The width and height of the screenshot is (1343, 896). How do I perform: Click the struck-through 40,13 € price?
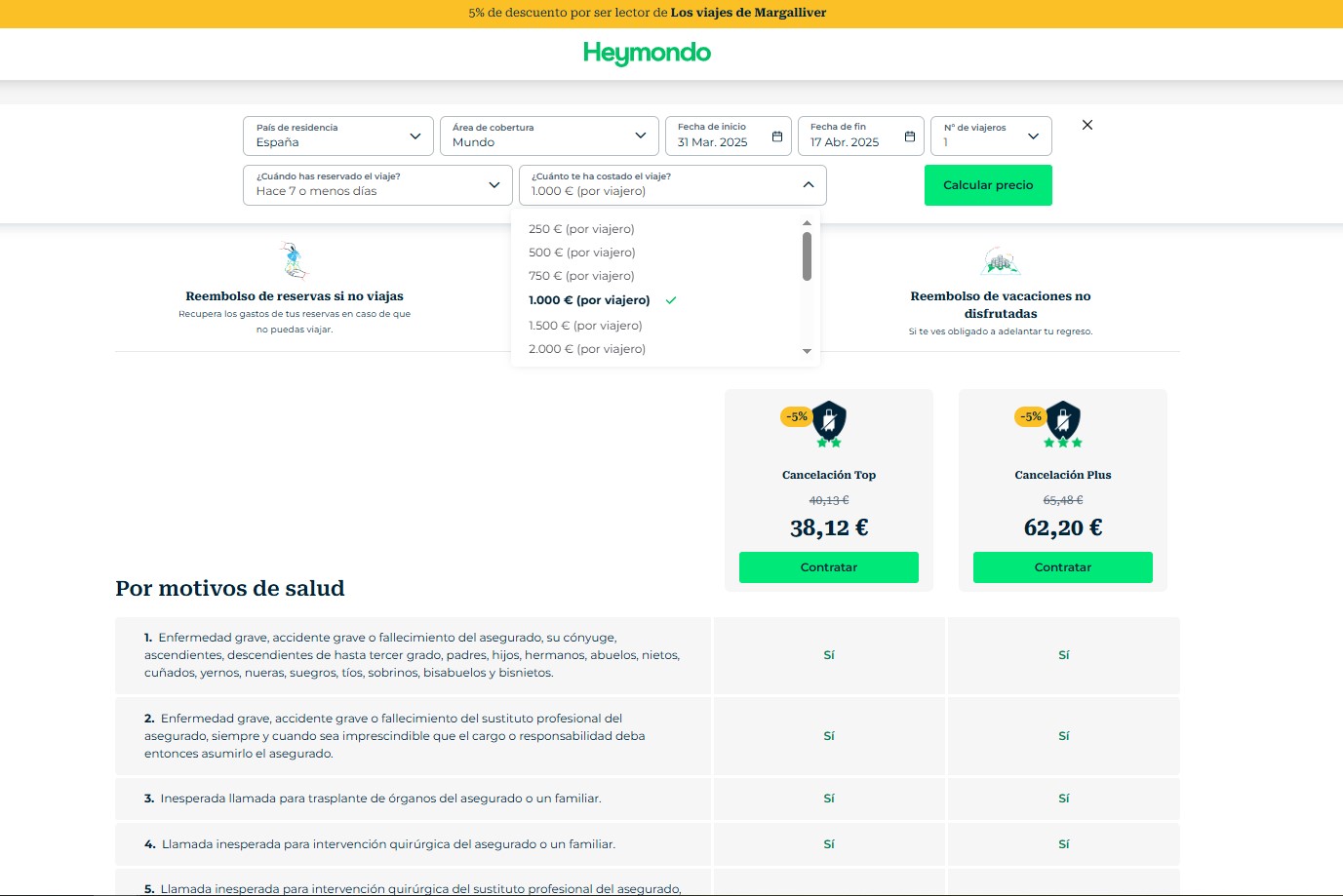point(829,500)
